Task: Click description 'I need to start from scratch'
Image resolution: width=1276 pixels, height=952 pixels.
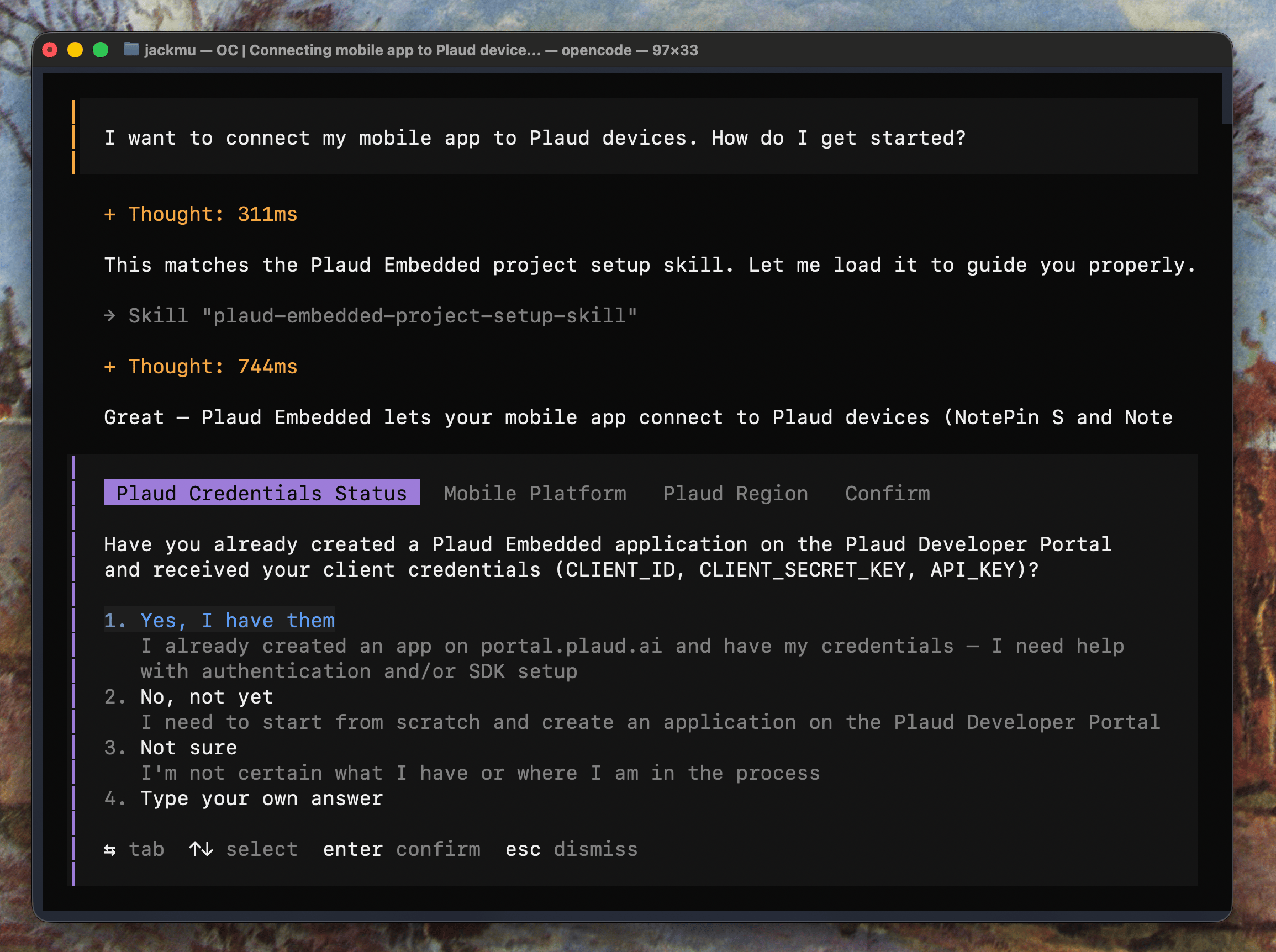Action: click(x=650, y=722)
